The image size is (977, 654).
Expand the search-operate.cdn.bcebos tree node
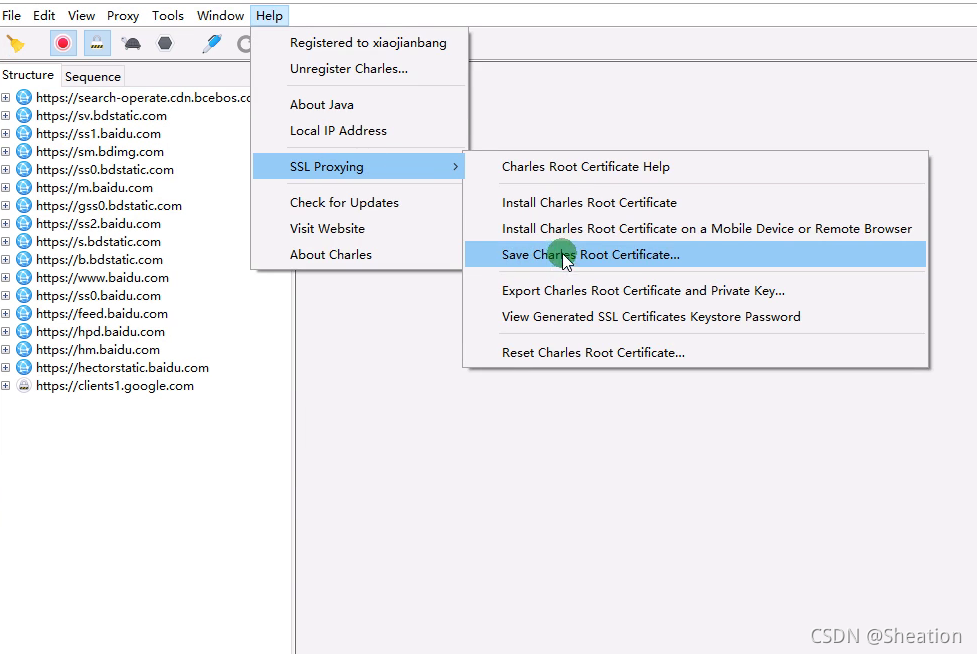pos(6,97)
